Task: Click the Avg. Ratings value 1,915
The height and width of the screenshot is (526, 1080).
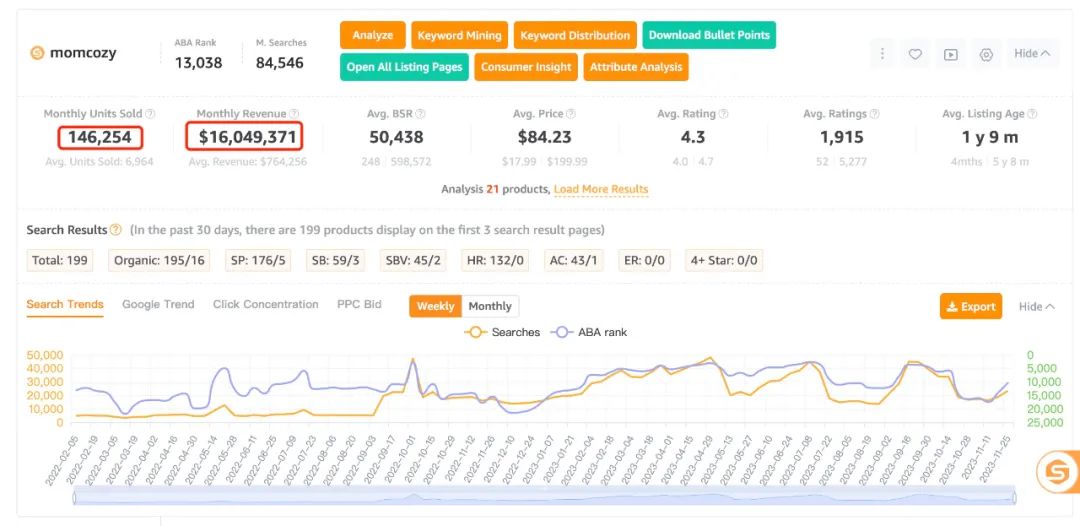Action: (842, 137)
